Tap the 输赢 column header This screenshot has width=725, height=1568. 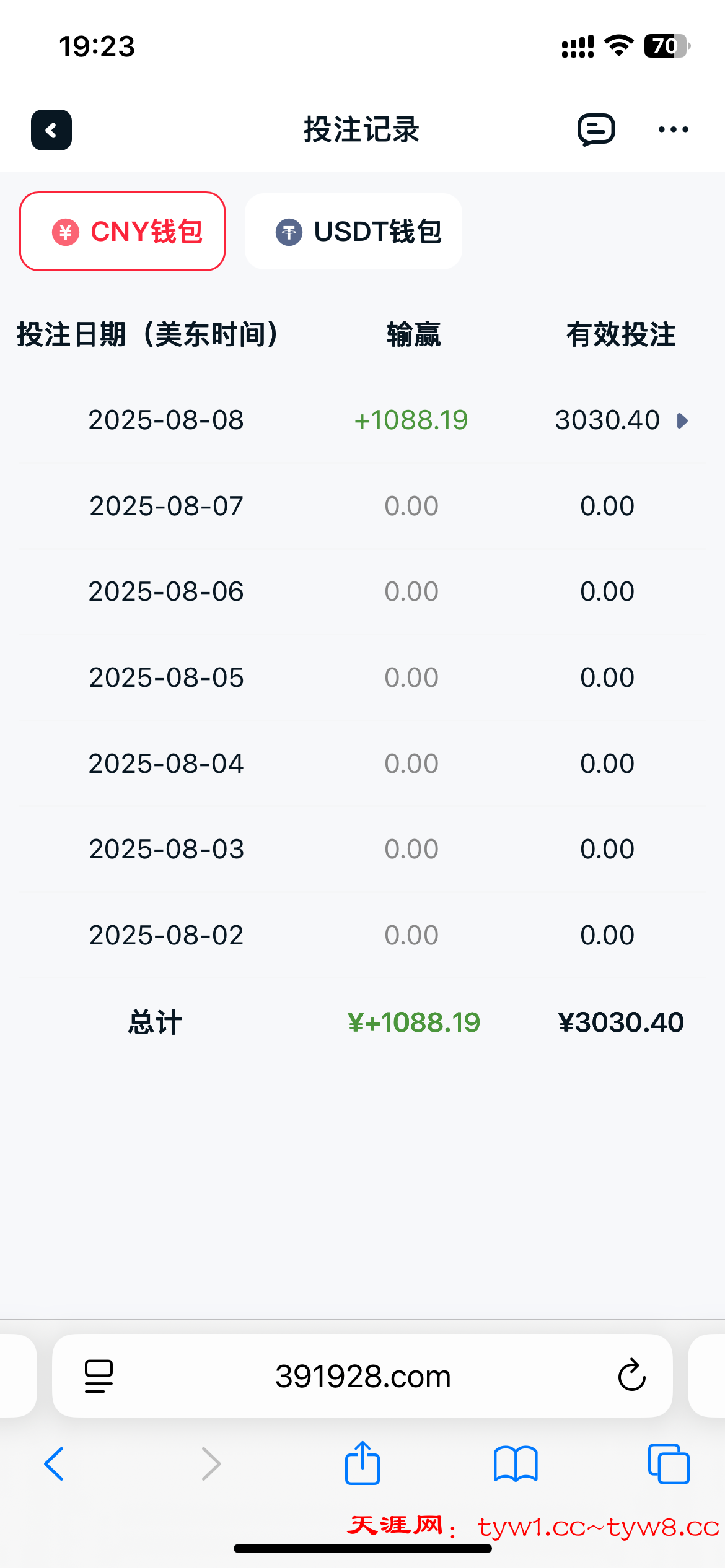(x=413, y=335)
